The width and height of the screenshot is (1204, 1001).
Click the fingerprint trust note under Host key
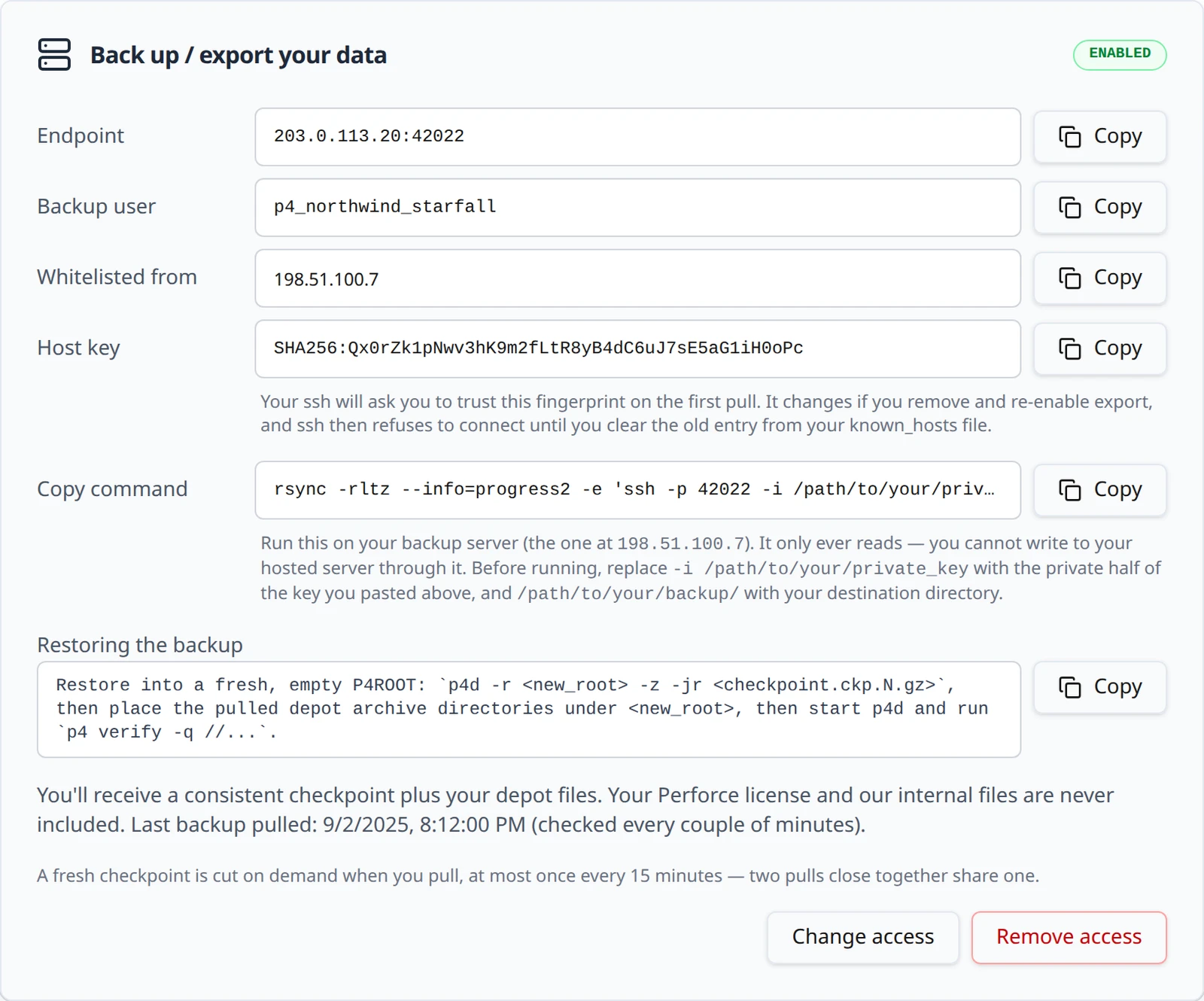(x=707, y=413)
